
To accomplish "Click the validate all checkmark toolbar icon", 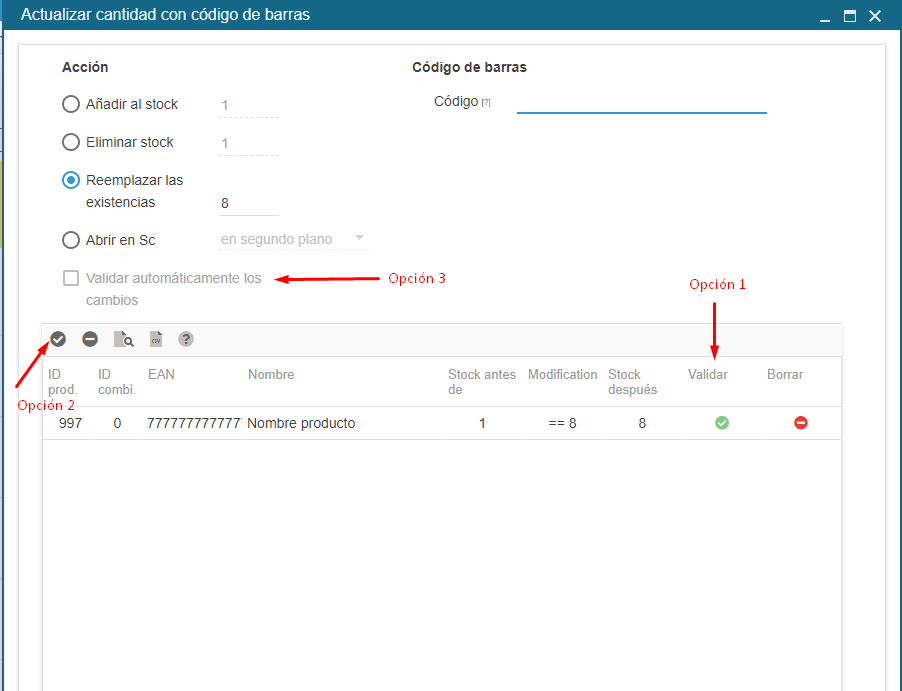I will click(x=58, y=340).
